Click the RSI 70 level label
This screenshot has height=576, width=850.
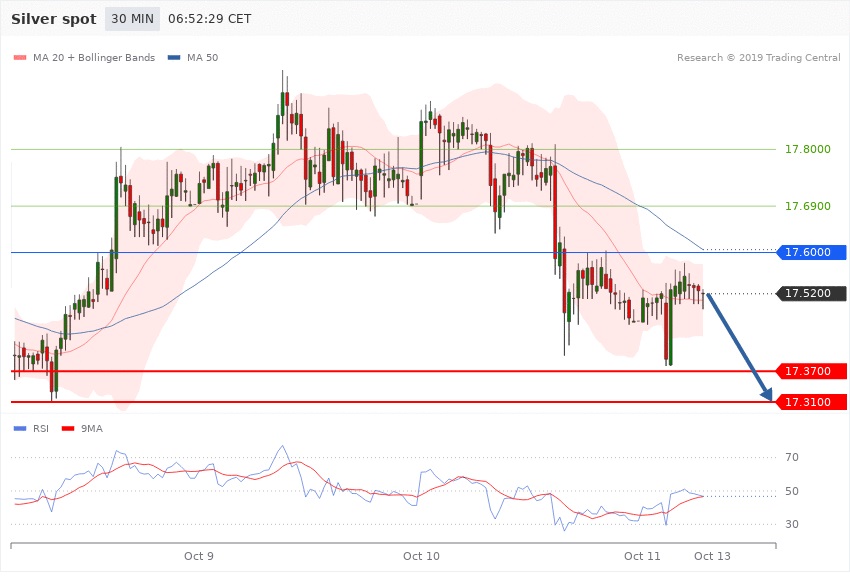coord(791,458)
